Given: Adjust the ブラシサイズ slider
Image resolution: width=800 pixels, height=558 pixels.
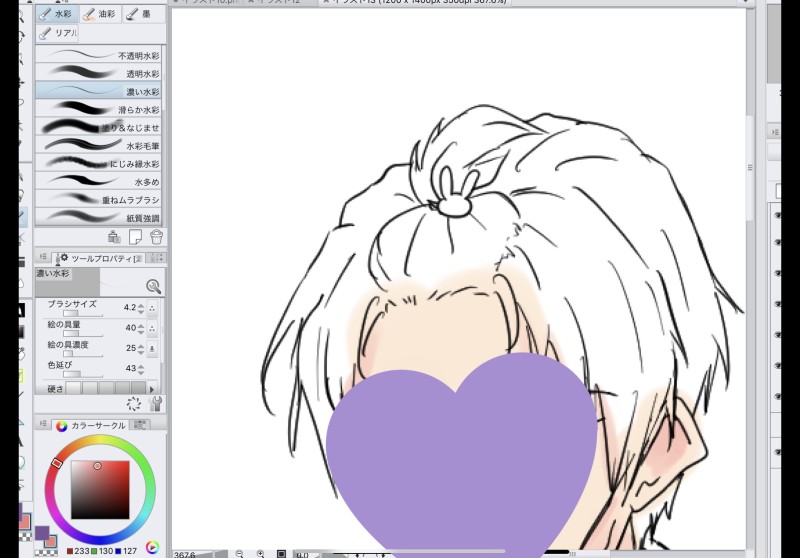Looking at the screenshot, I should click(x=83, y=314).
